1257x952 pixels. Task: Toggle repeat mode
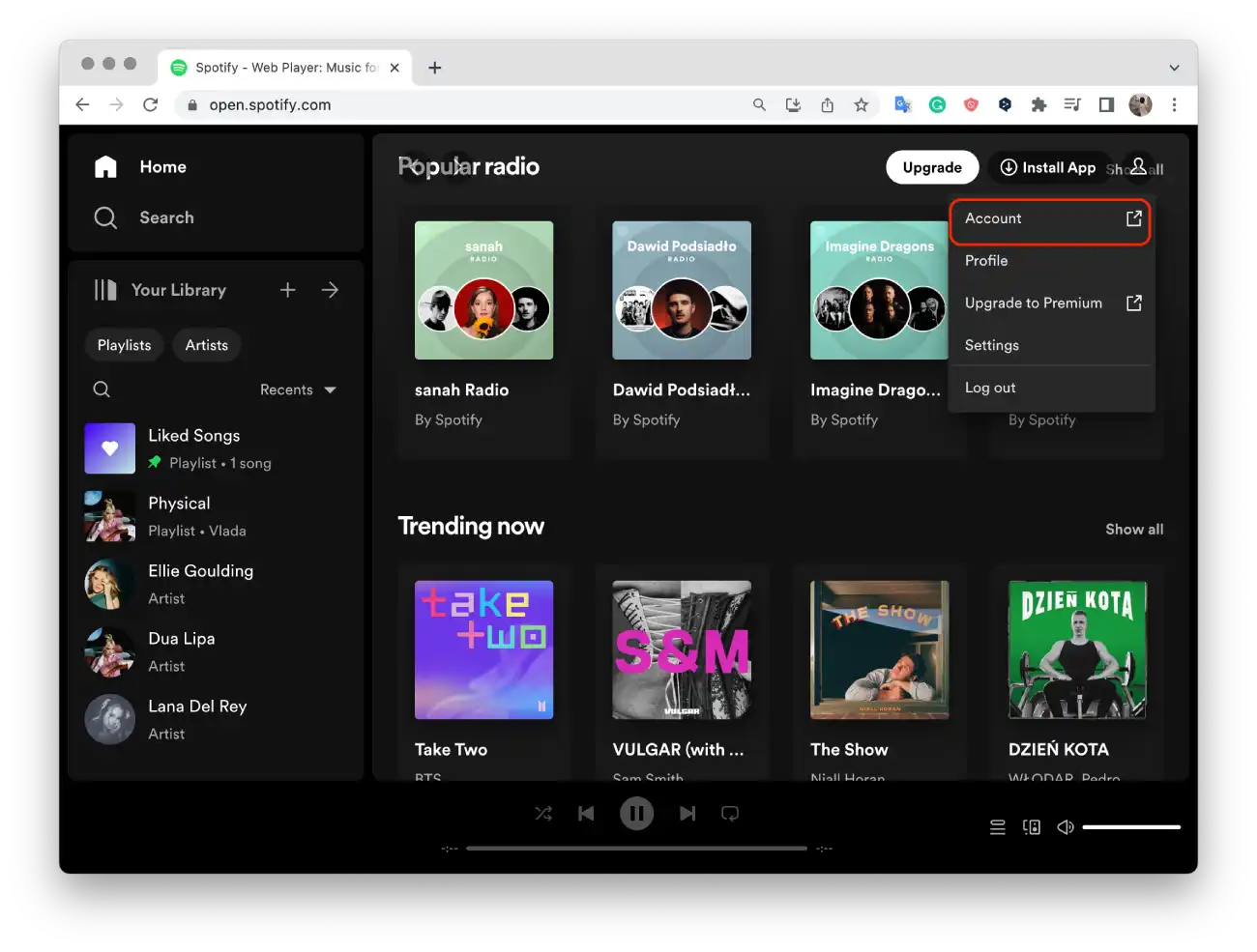point(730,814)
